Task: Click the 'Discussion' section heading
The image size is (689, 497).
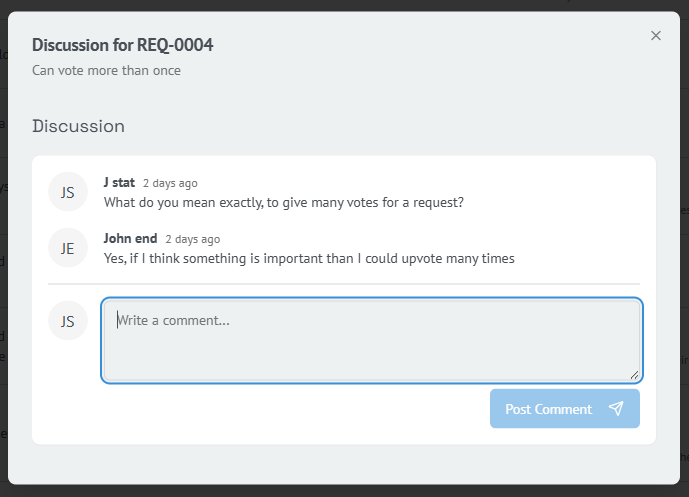Action: click(78, 126)
